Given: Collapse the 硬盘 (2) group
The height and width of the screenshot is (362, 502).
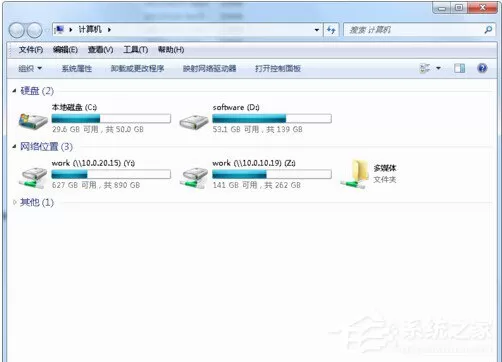Looking at the screenshot, I should coord(14,91).
